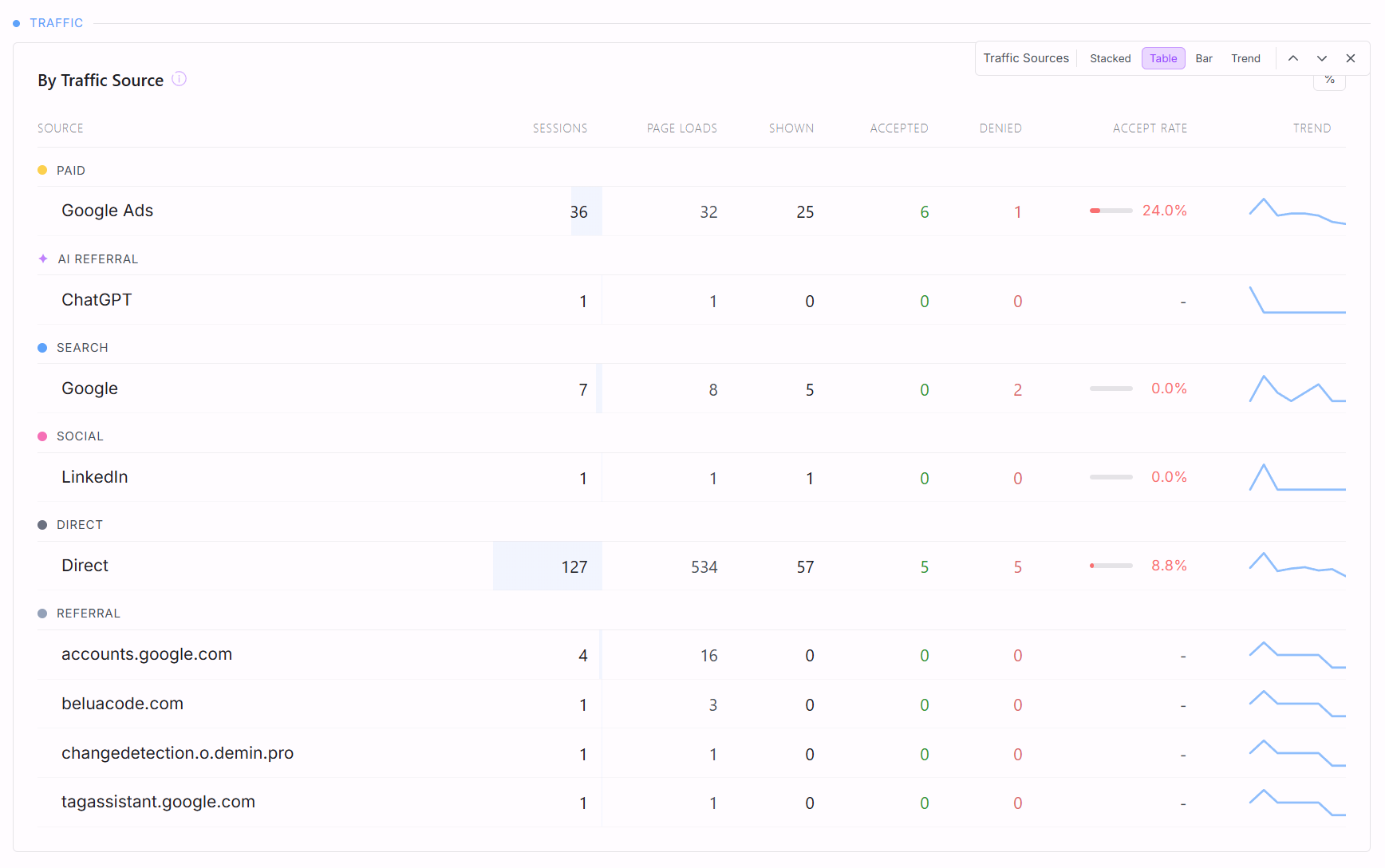Screen dimensions: 1385x868
Task: Click the AI REFERRAL group label
Action: pos(98,259)
